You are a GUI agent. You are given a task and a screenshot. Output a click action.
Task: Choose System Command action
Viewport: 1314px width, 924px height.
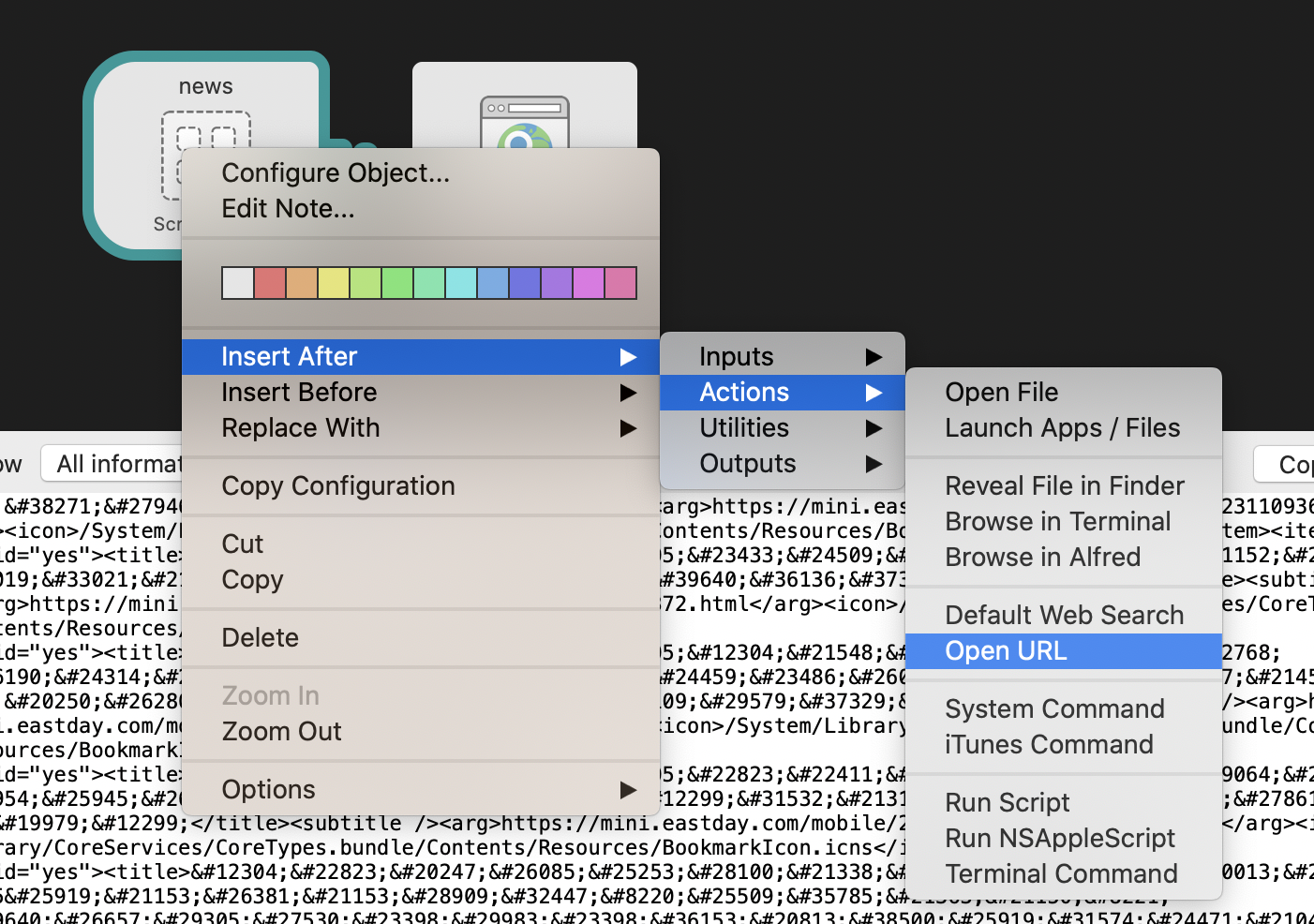pos(1064,709)
